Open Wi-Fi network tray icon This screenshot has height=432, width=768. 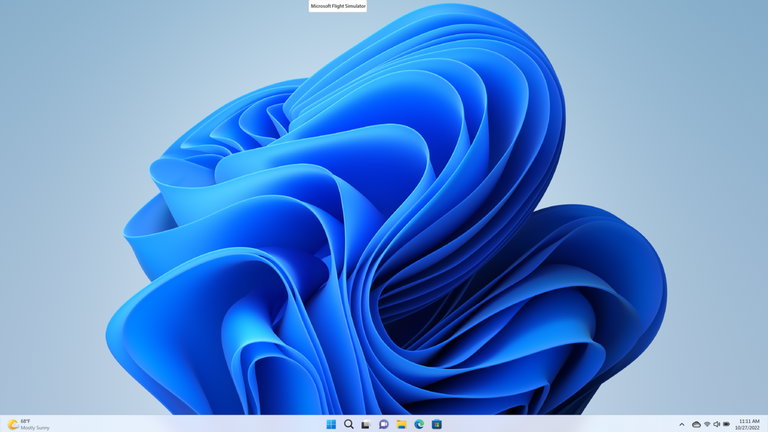[x=707, y=424]
